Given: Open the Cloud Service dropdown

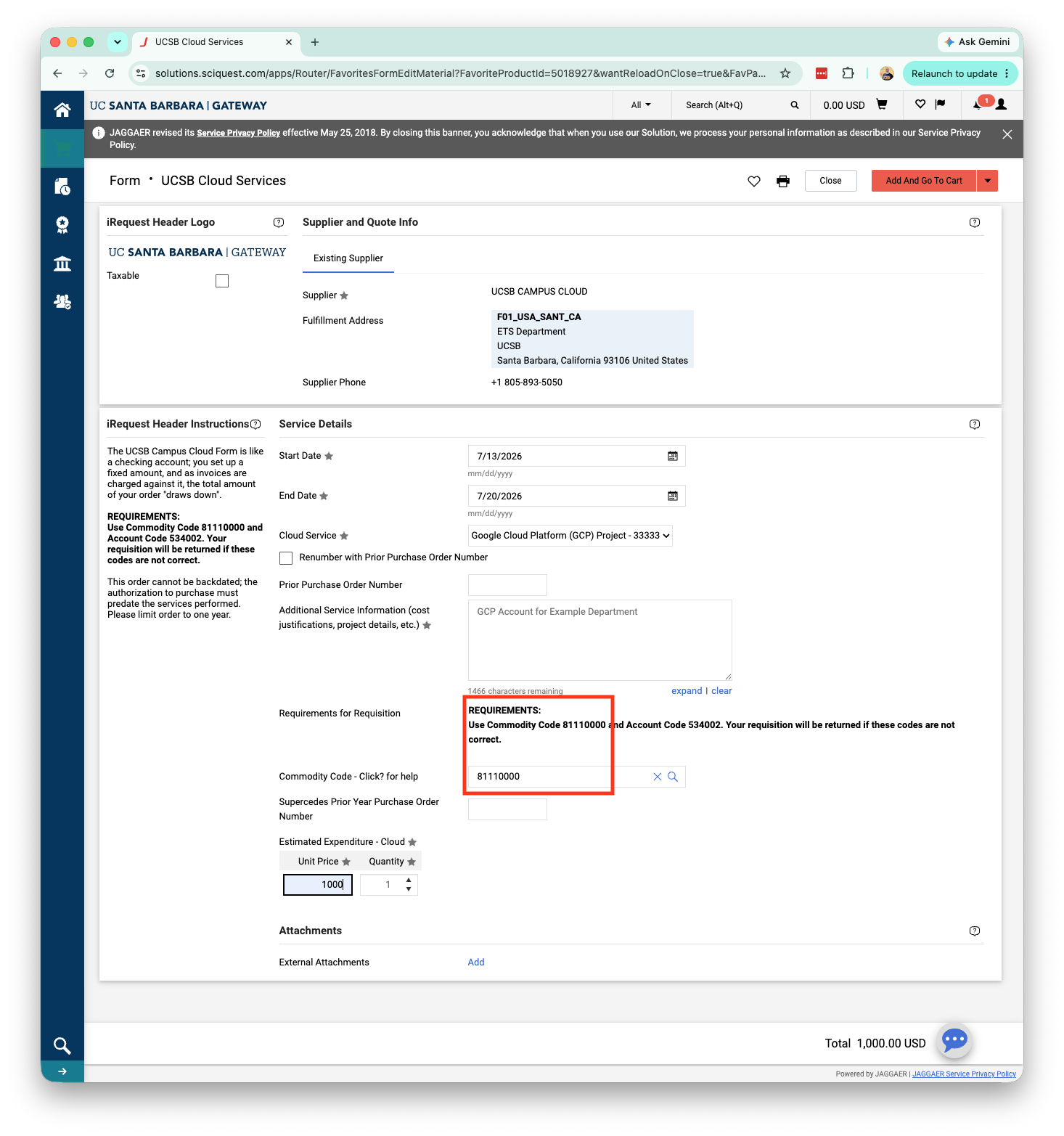Looking at the screenshot, I should [x=570, y=536].
